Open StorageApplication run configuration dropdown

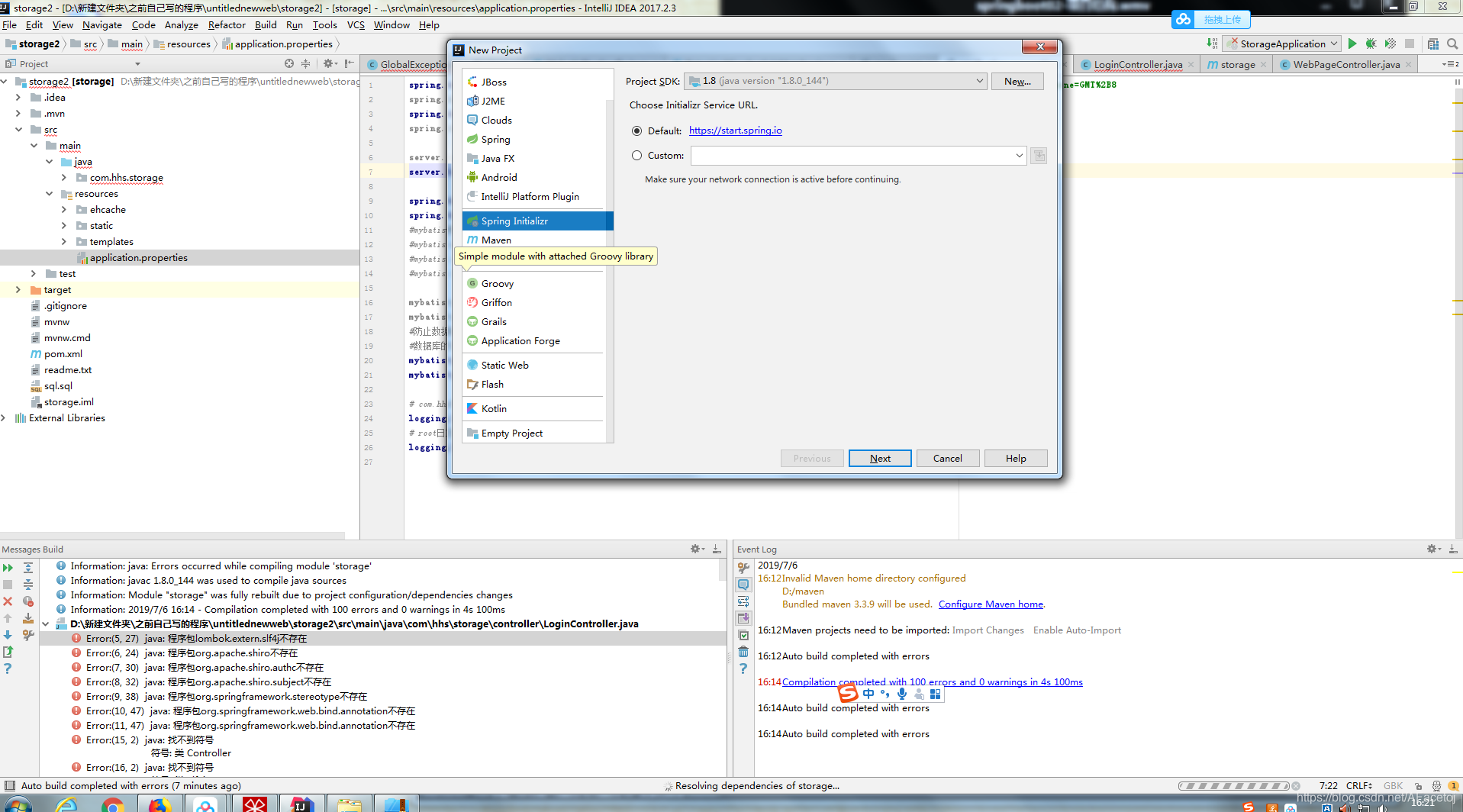[x=1281, y=43]
